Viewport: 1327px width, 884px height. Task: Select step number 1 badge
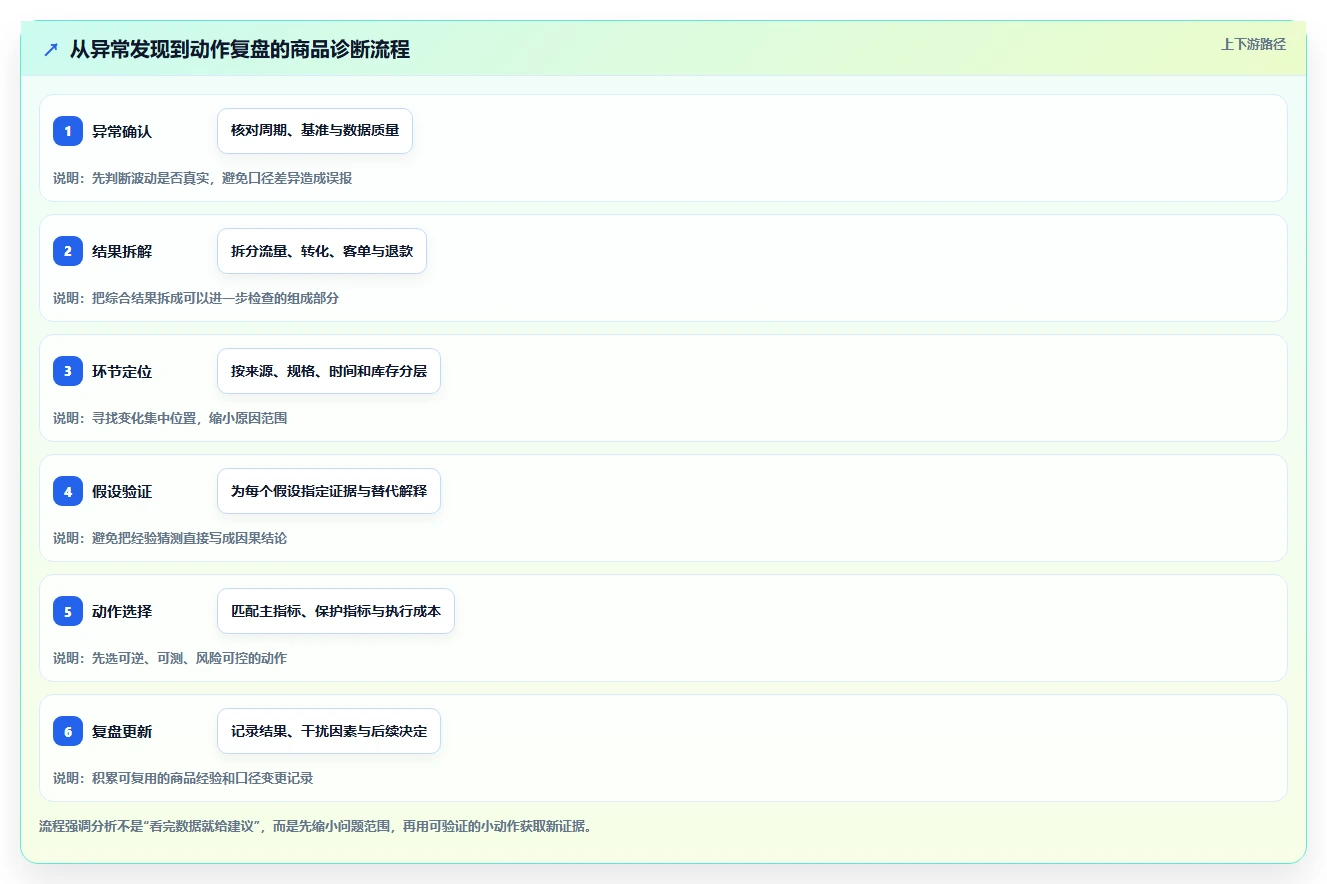click(x=68, y=131)
